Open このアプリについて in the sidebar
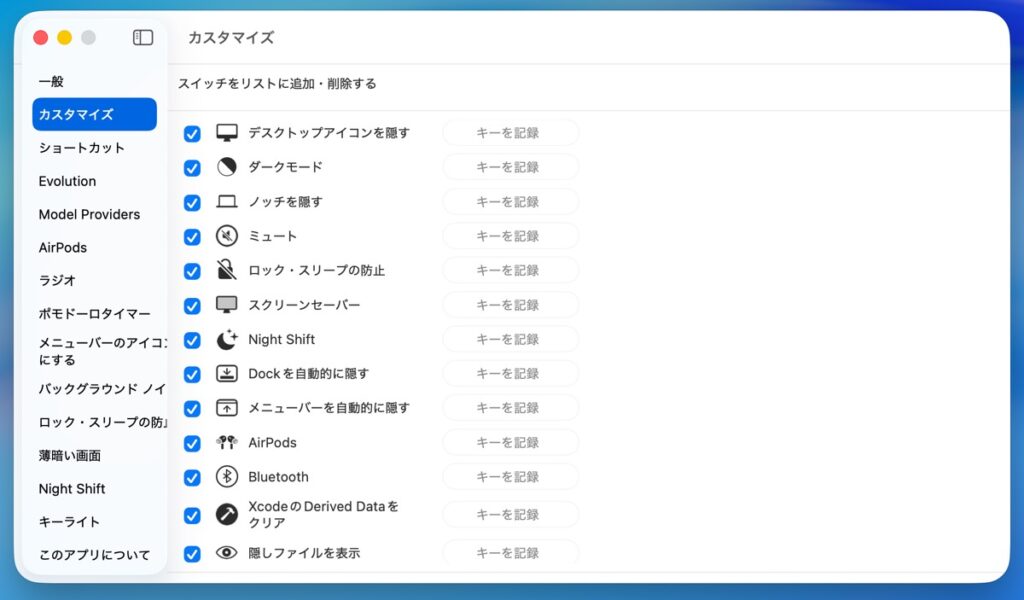The width and height of the screenshot is (1024, 600). tap(94, 555)
